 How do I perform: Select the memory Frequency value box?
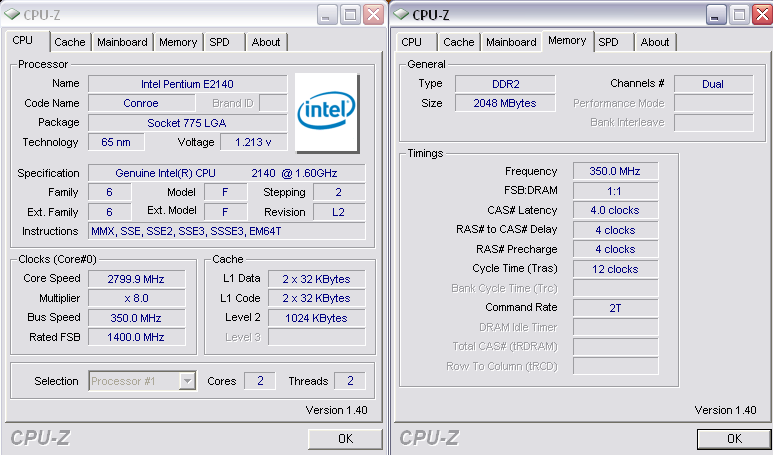(x=615, y=172)
